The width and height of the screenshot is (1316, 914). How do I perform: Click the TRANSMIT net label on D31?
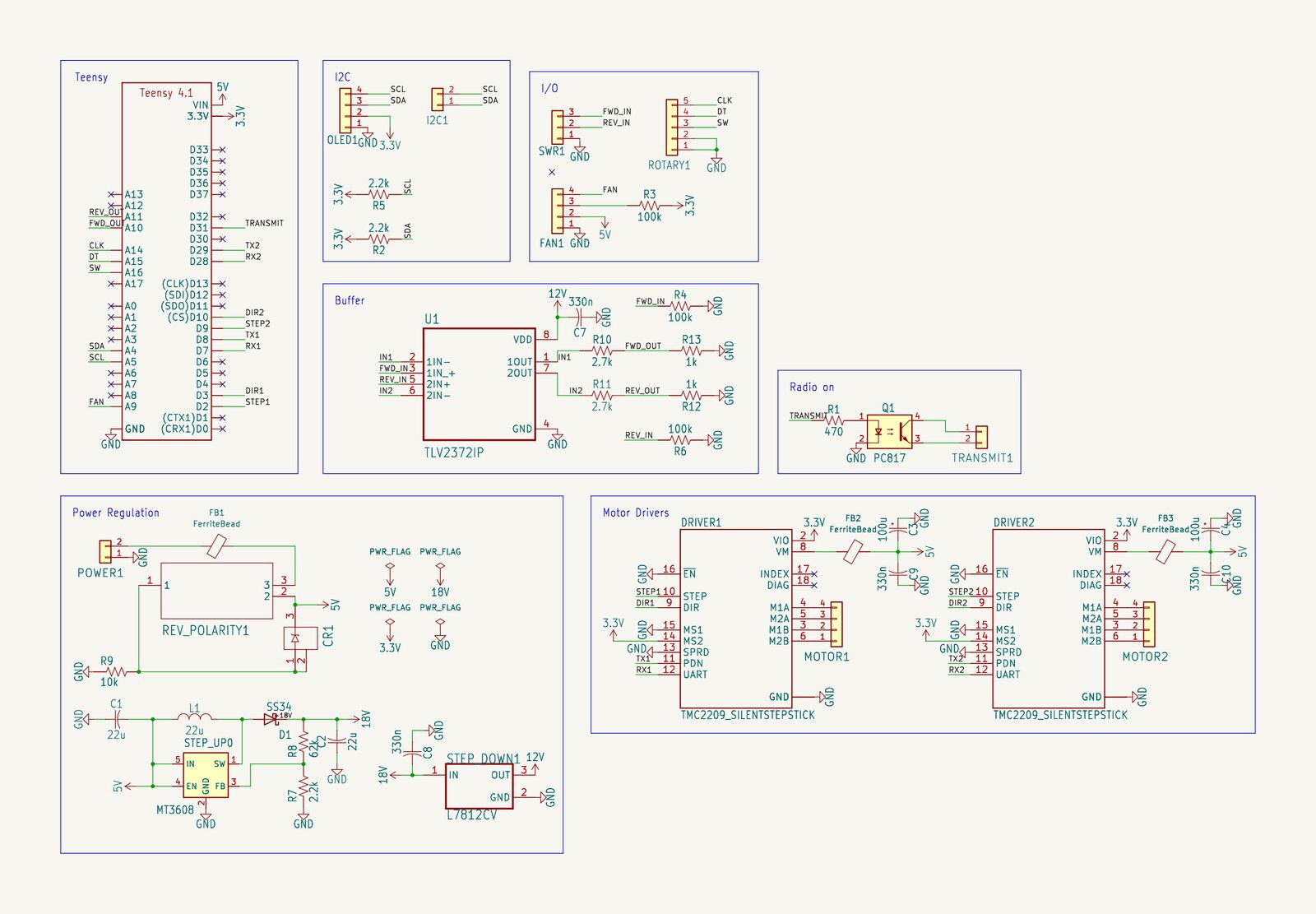pyautogui.click(x=264, y=223)
